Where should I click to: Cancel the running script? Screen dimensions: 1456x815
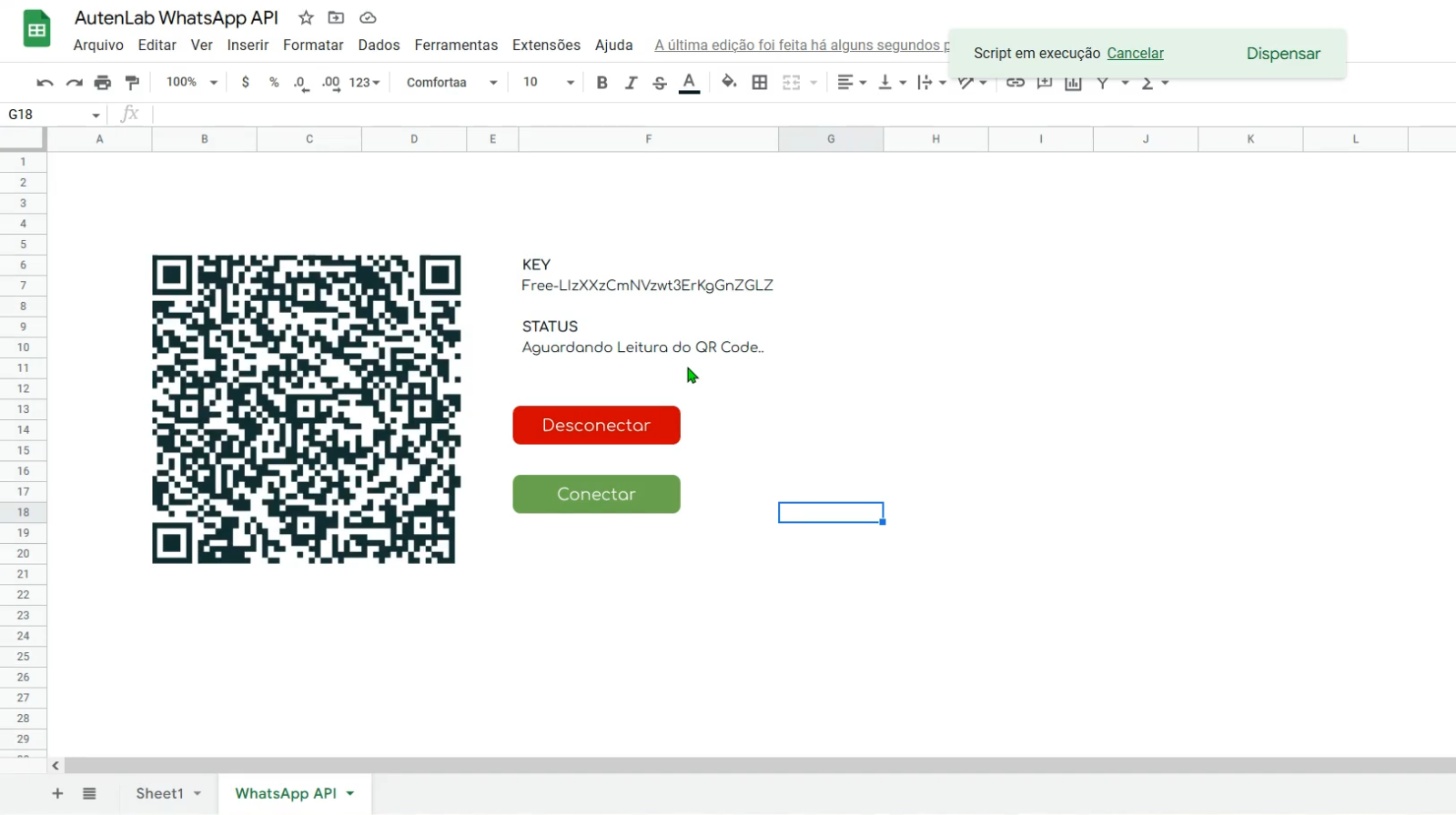(x=1135, y=53)
